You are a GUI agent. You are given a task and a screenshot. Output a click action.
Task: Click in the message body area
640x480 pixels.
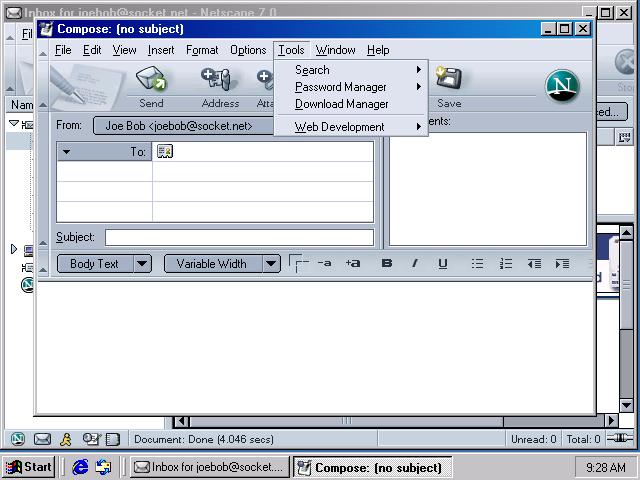(315, 347)
